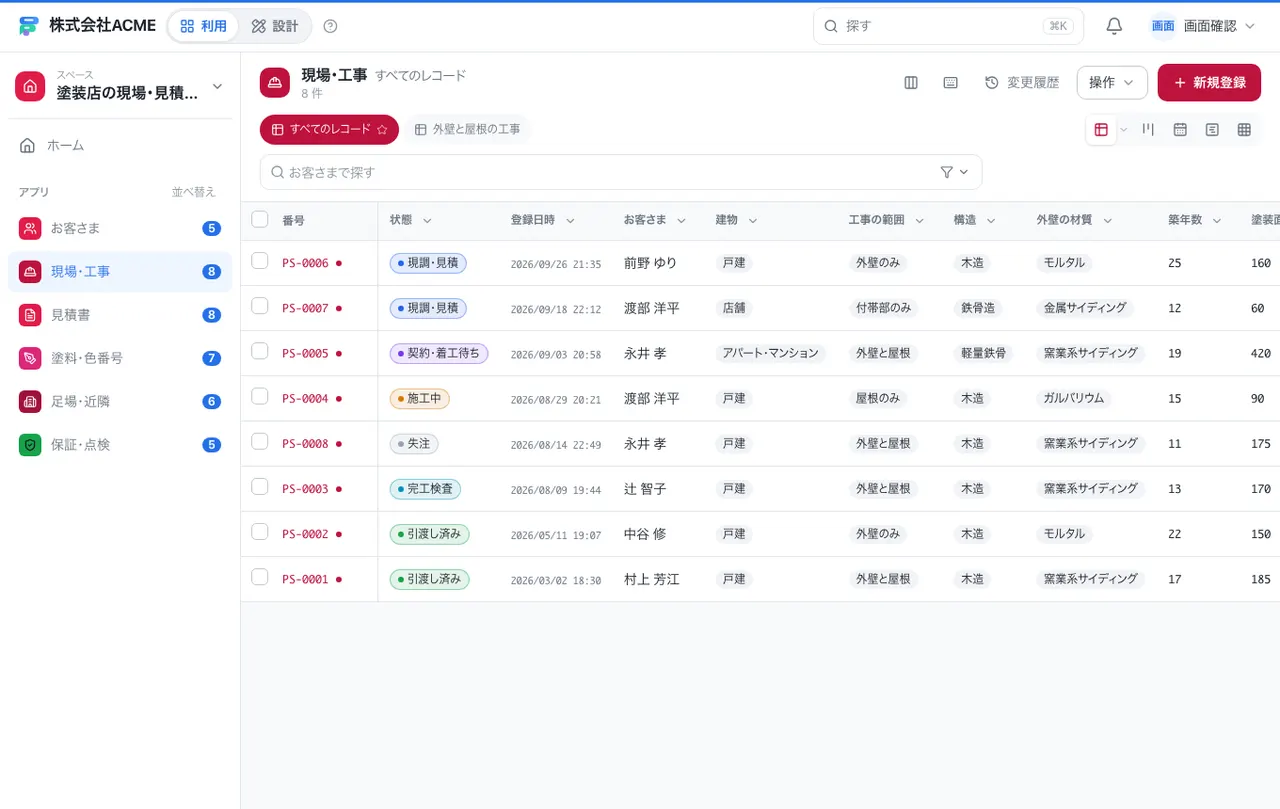Tick the checkbox for PS-0001
This screenshot has height=809, width=1280.
pos(260,577)
